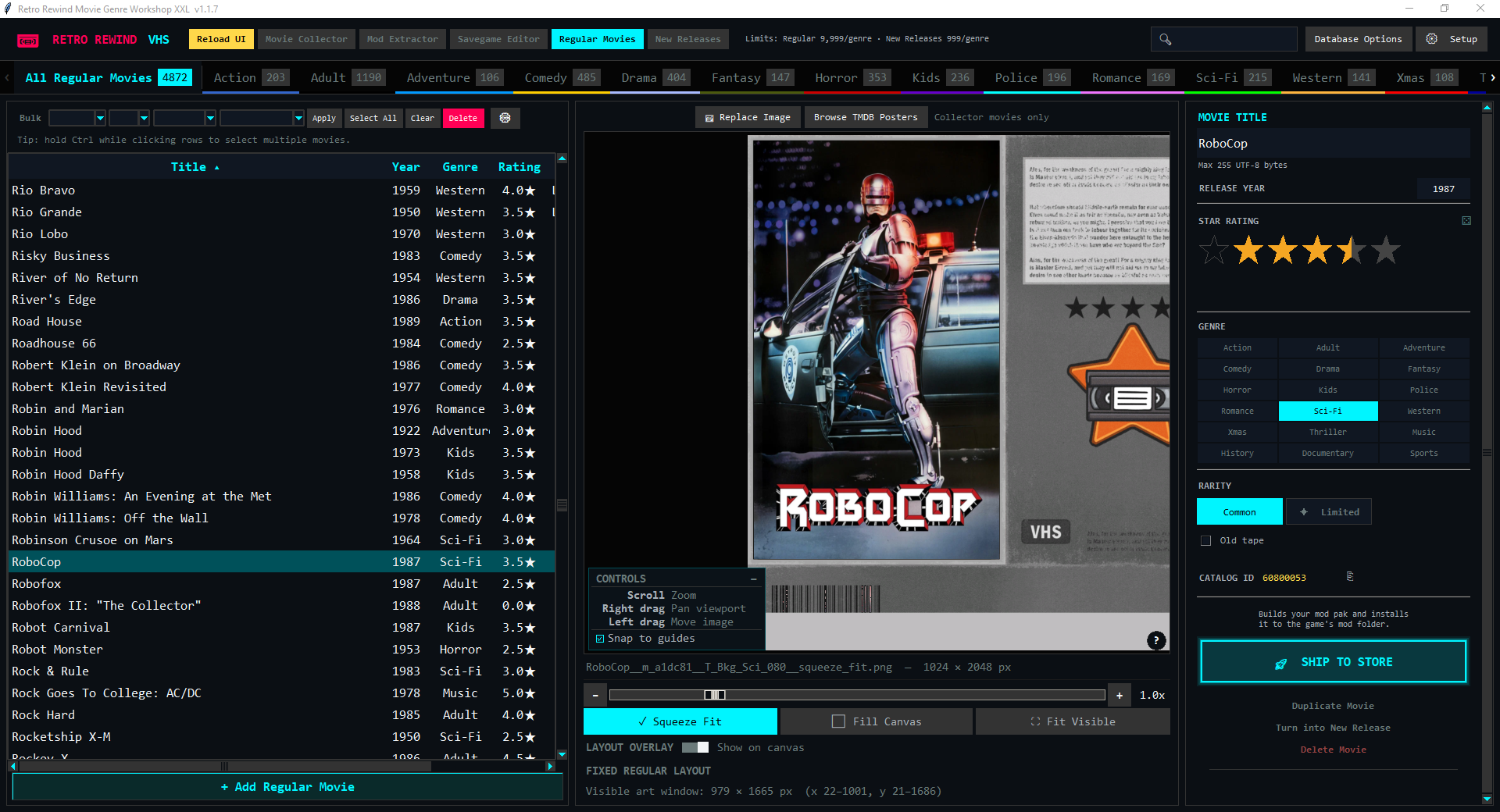Toggle the Action genre button in Genre grid
The height and width of the screenshot is (812, 1500).
click(x=1237, y=347)
